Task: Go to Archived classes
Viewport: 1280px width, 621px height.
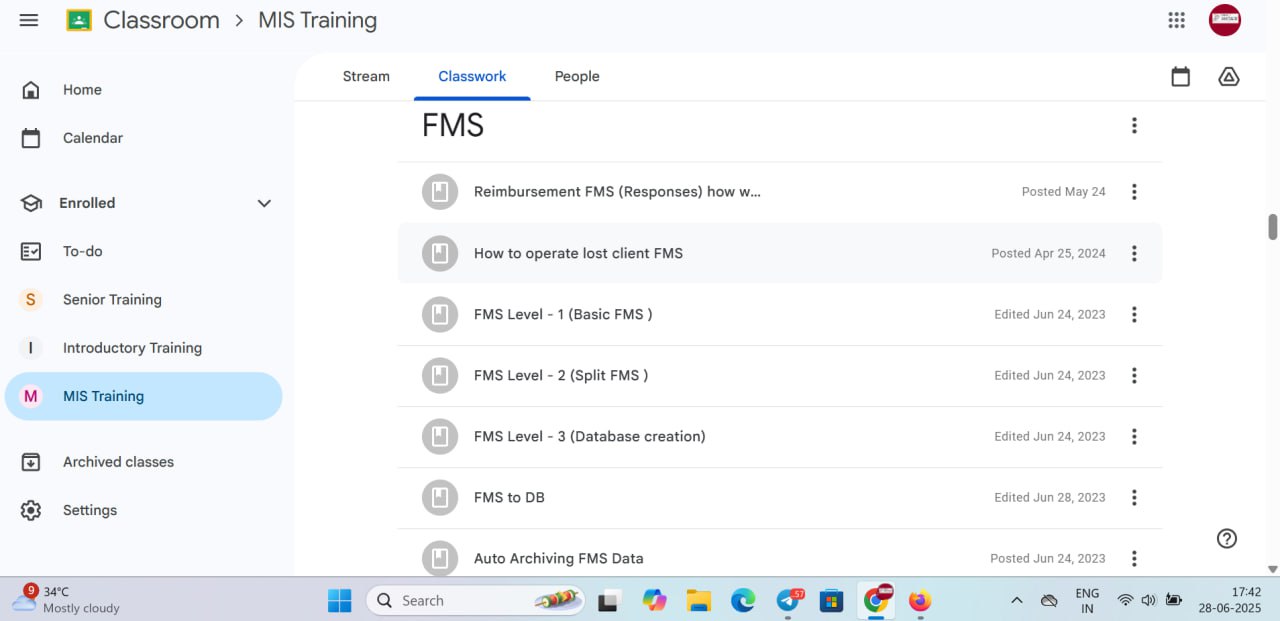Action: tap(118, 462)
